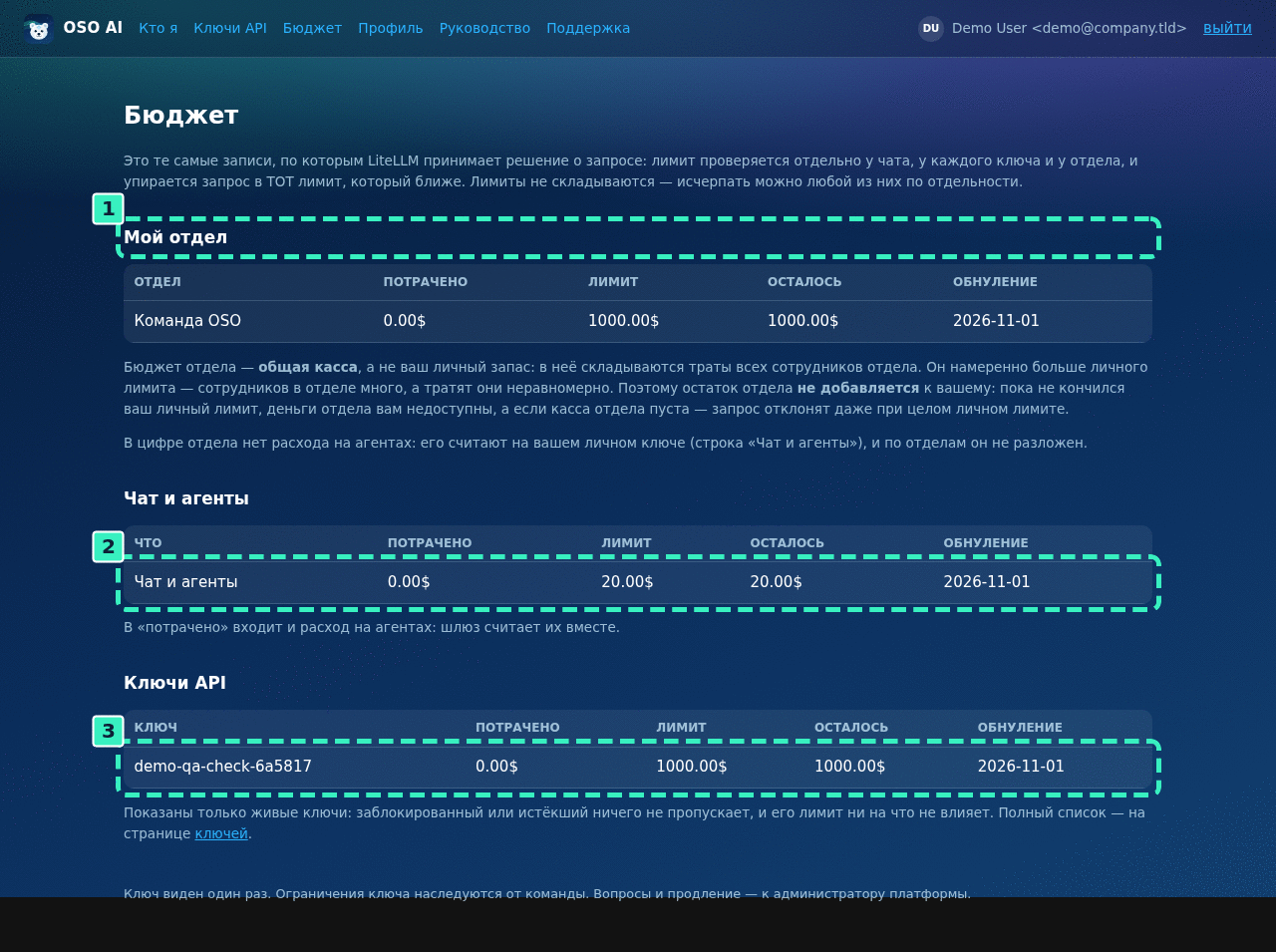
Task: Click the bold phrase «общая касса»
Action: click(x=308, y=367)
